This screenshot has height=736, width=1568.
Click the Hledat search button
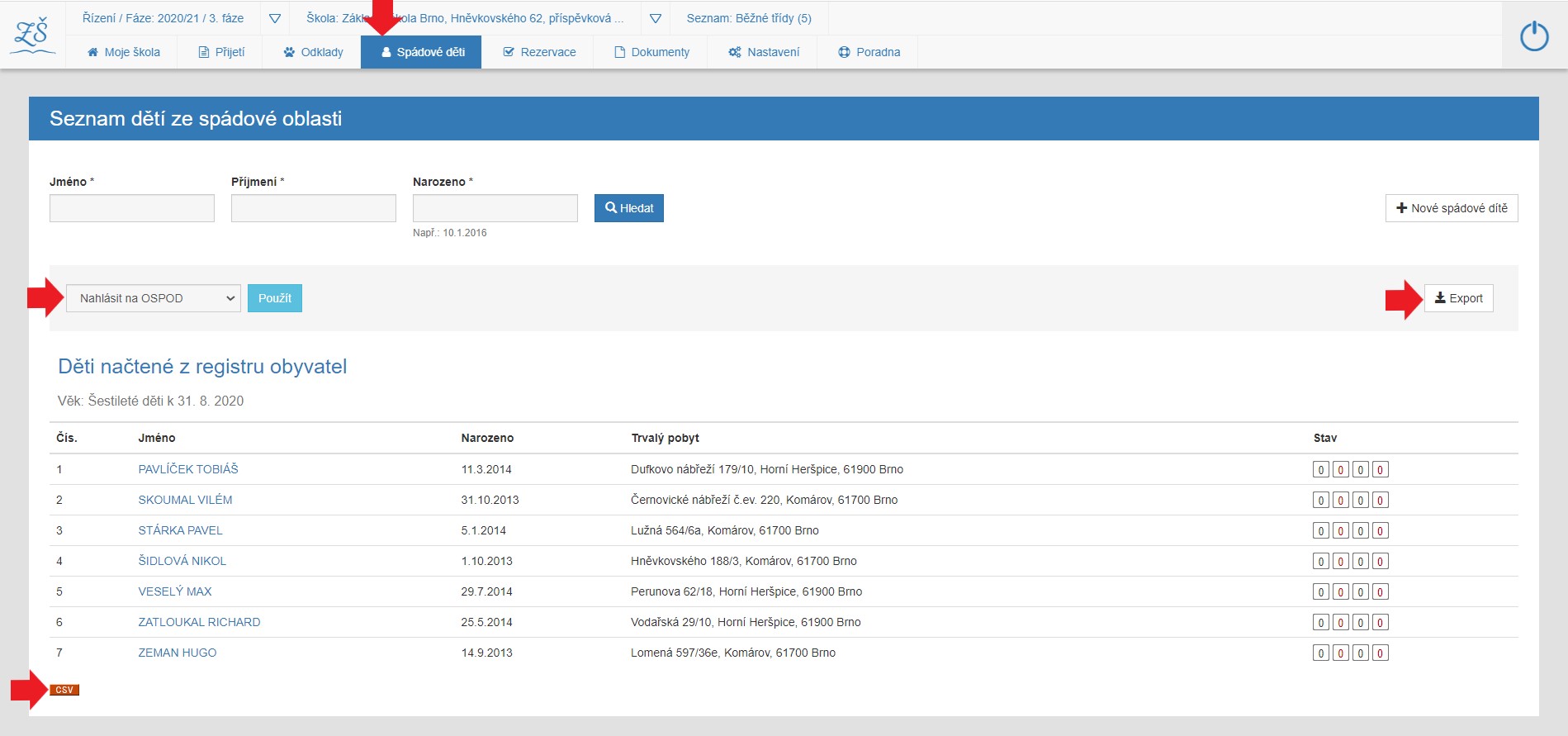(629, 208)
